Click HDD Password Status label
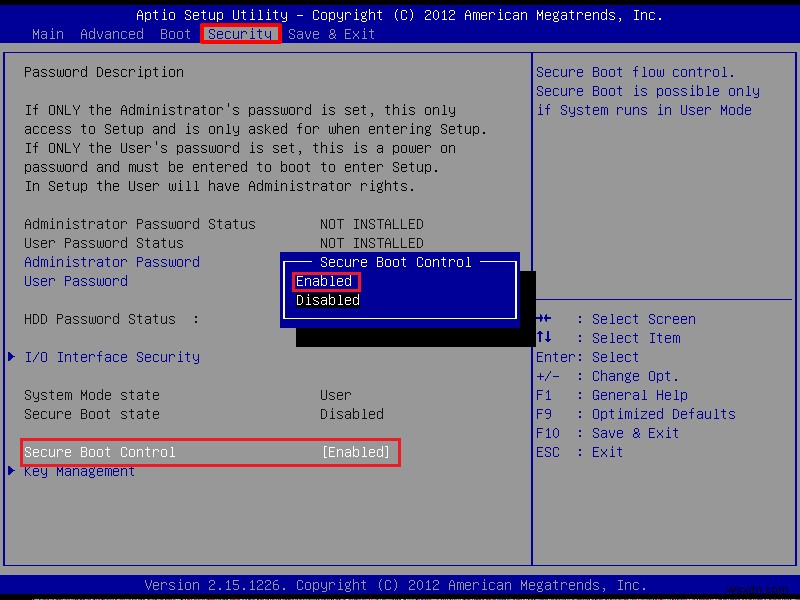The height and width of the screenshot is (600, 800). (x=111, y=319)
